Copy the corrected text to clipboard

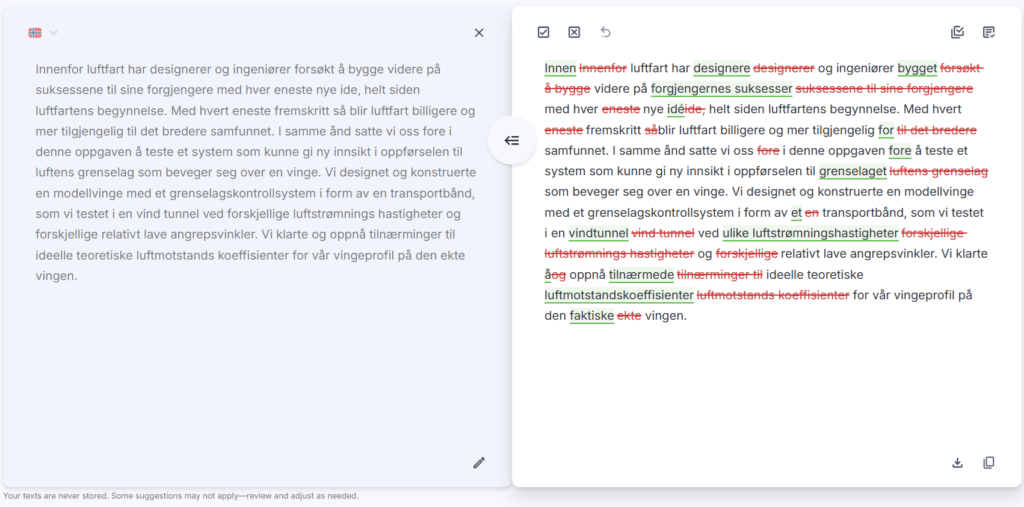click(989, 462)
